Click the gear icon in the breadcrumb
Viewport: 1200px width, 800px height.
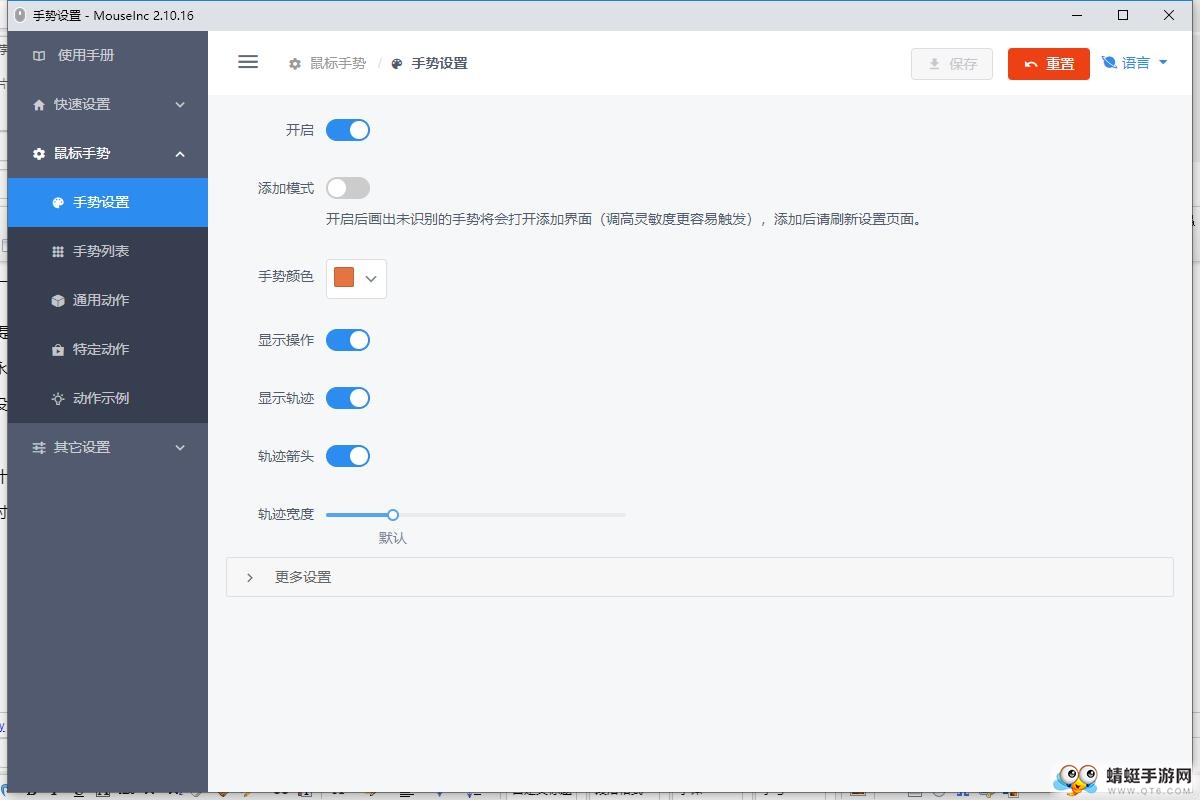tap(295, 64)
